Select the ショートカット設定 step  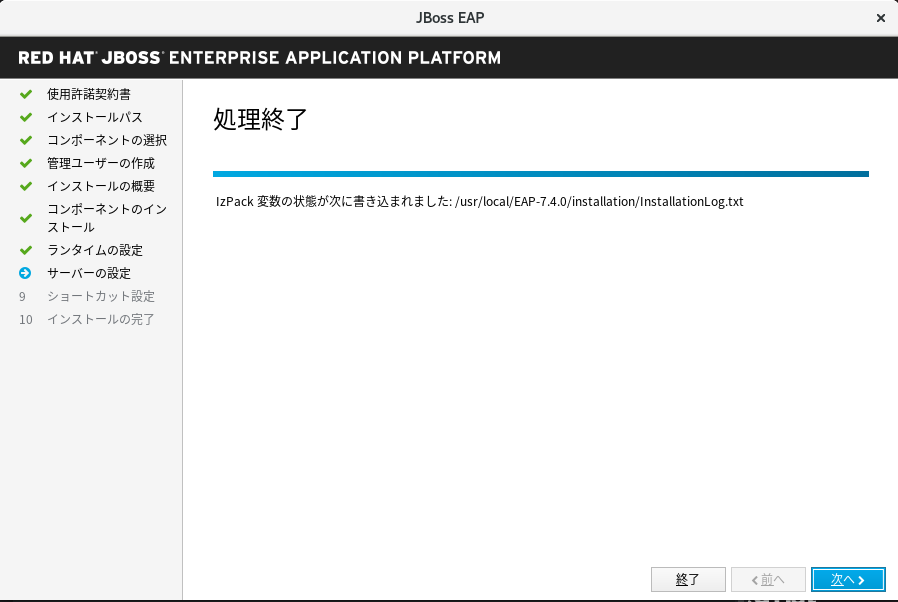(101, 296)
